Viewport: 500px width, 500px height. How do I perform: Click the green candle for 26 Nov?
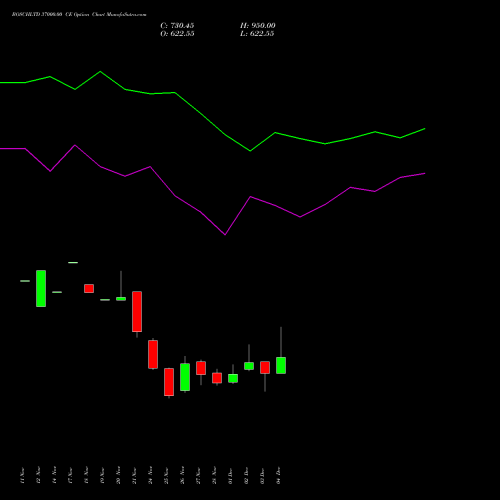point(185,377)
